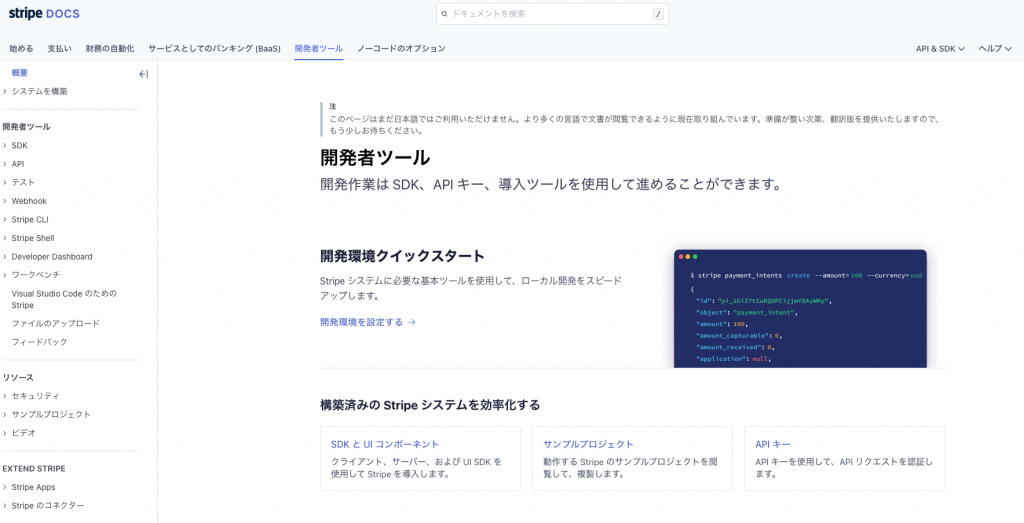Expand Stripe Apps sidebar item
This screenshot has height=523, width=1024.
(x=29, y=487)
